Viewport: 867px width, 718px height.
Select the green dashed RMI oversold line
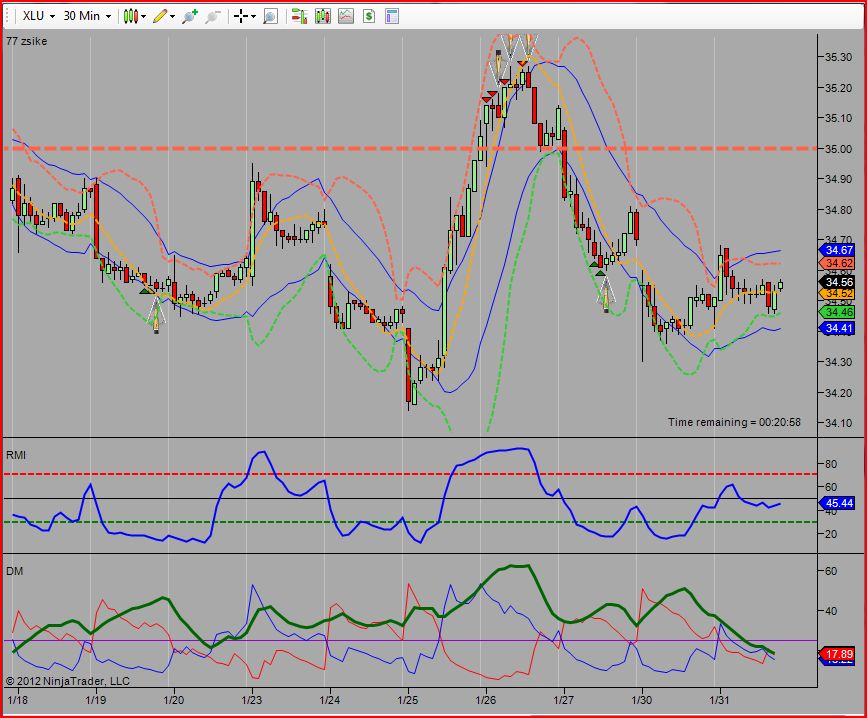click(409, 522)
